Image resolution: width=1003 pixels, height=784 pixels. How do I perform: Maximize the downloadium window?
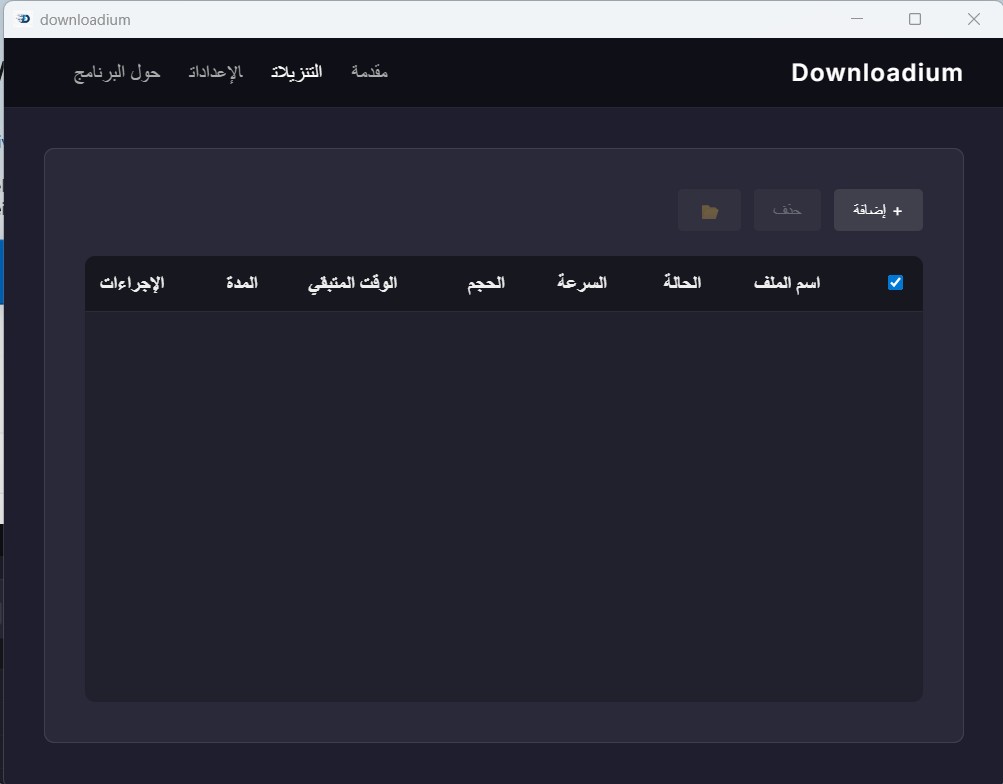tap(914, 19)
